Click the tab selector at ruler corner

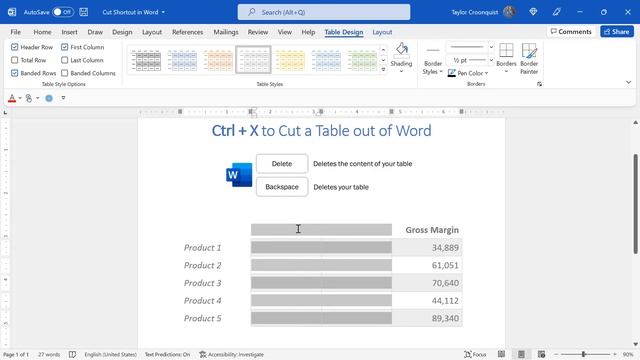click(5, 112)
